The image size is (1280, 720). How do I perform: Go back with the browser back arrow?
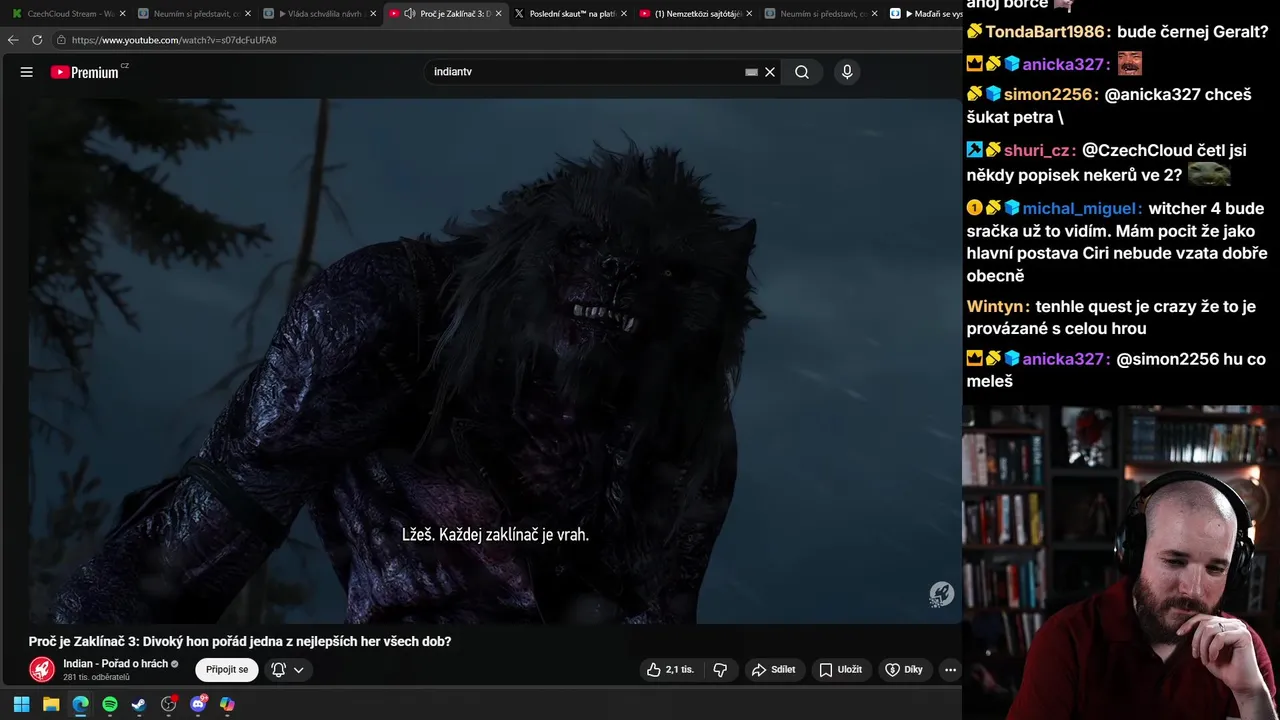13,40
